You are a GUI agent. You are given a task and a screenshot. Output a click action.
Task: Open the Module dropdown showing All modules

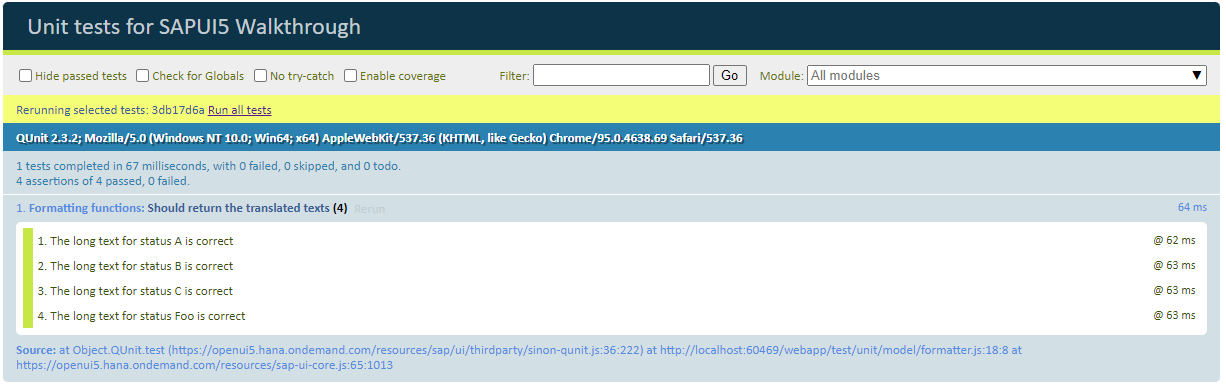[1007, 75]
